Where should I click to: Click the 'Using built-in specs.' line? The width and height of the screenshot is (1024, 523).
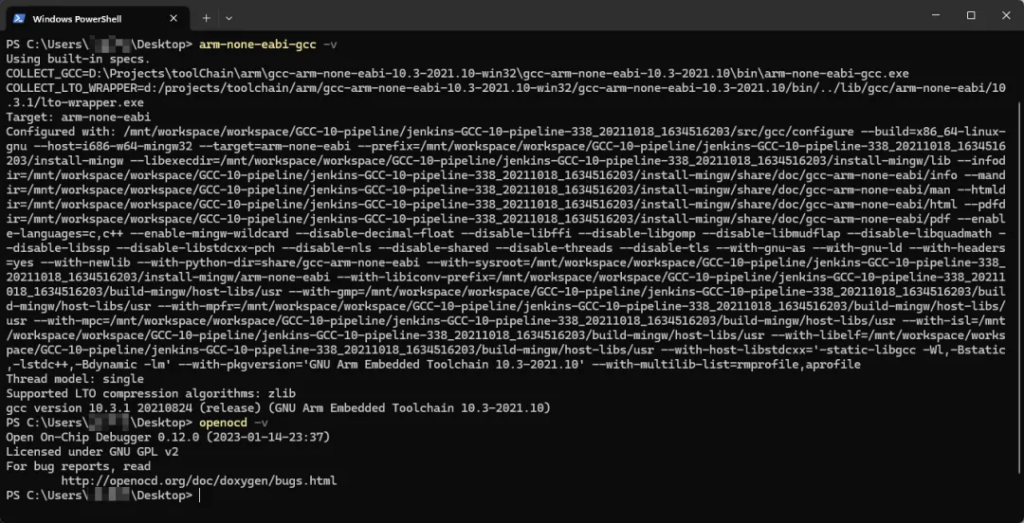(72, 59)
